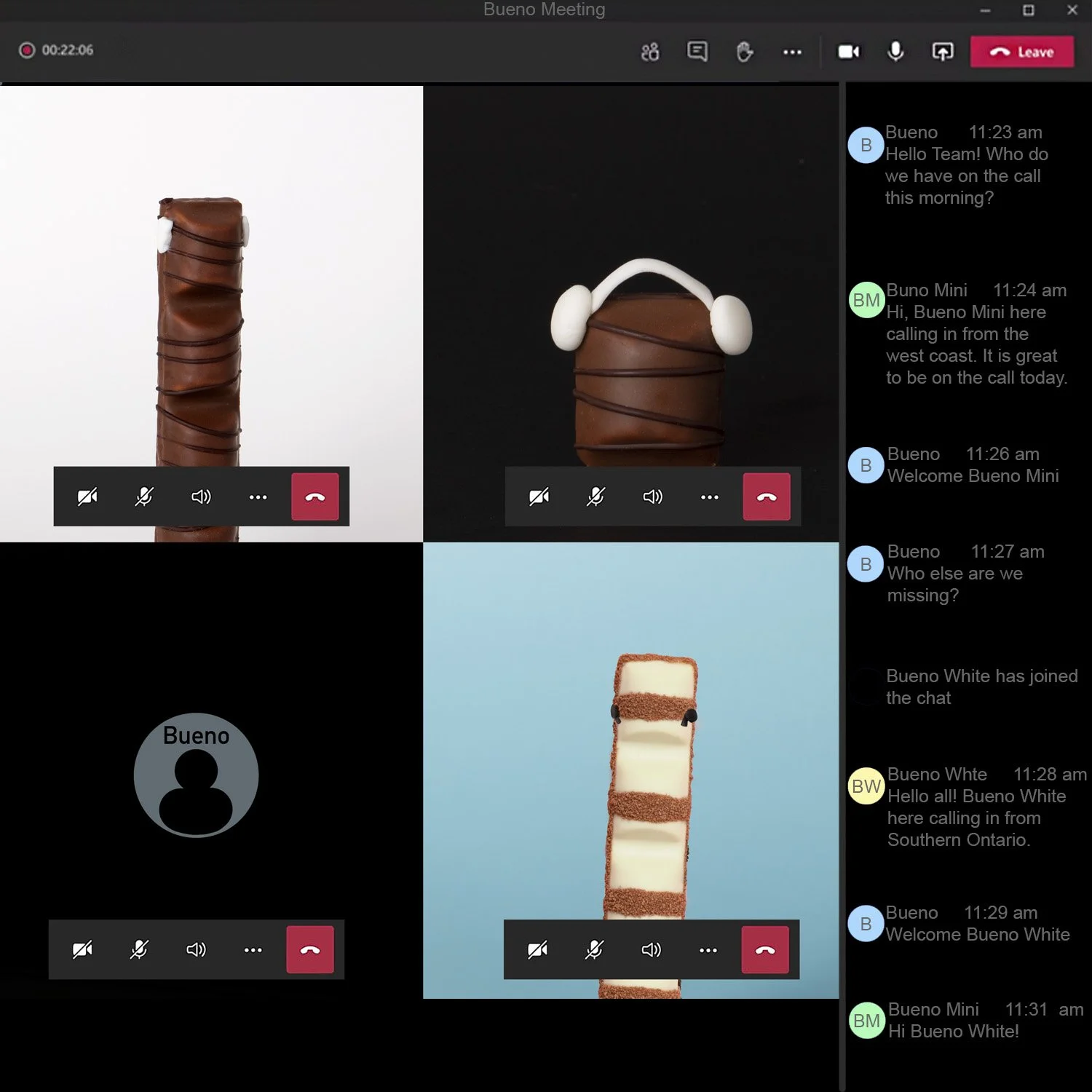The image size is (1092, 1092).
Task: Hang up the headphone Bueno Mini tile
Action: pyautogui.click(x=767, y=496)
